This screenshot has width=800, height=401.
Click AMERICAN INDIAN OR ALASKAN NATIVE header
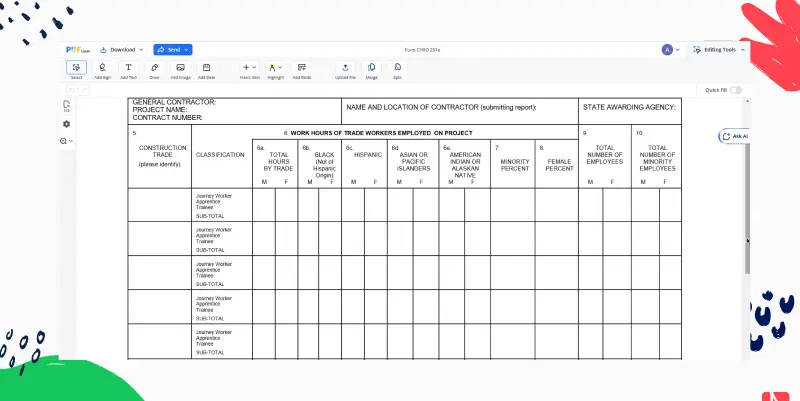465,165
